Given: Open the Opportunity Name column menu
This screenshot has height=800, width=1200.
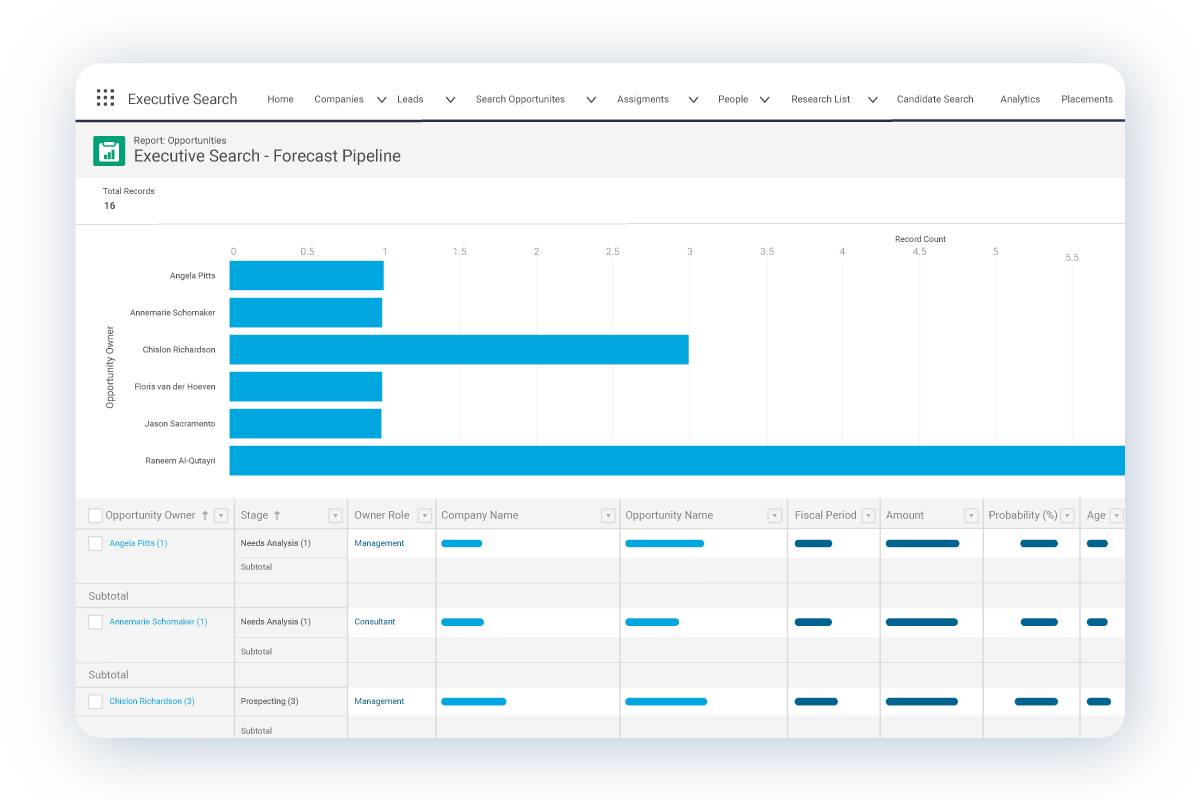Looking at the screenshot, I should (775, 516).
